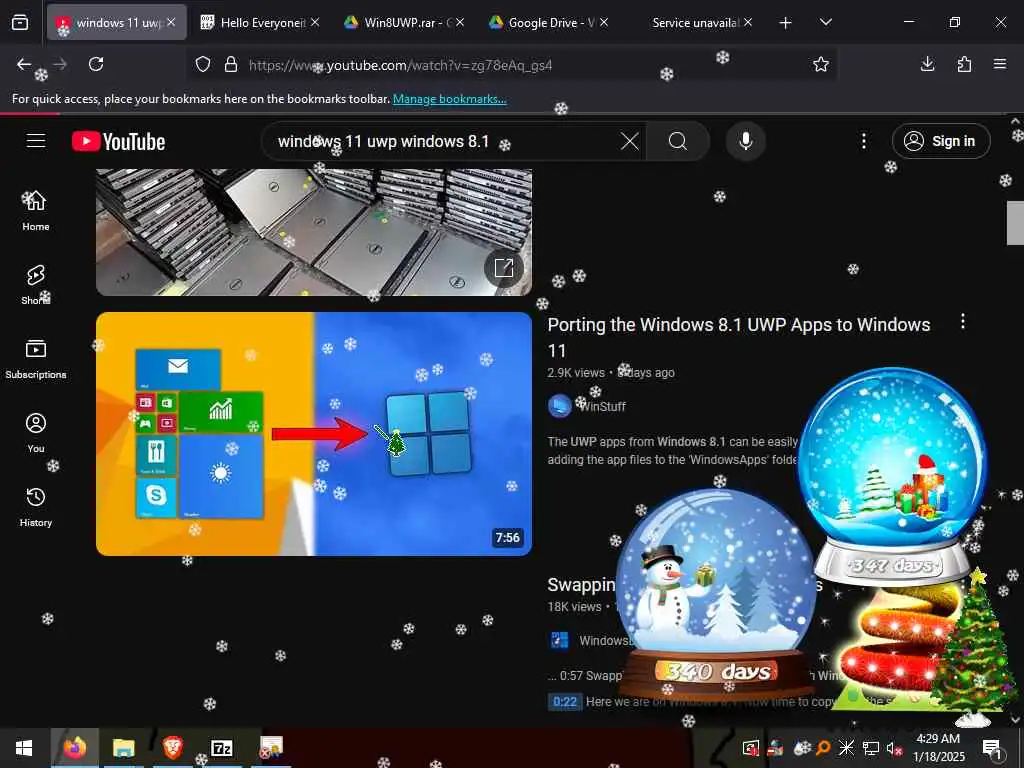Open WinStuff channel avatar
Image resolution: width=1024 pixels, height=768 pixels.
tap(560, 406)
